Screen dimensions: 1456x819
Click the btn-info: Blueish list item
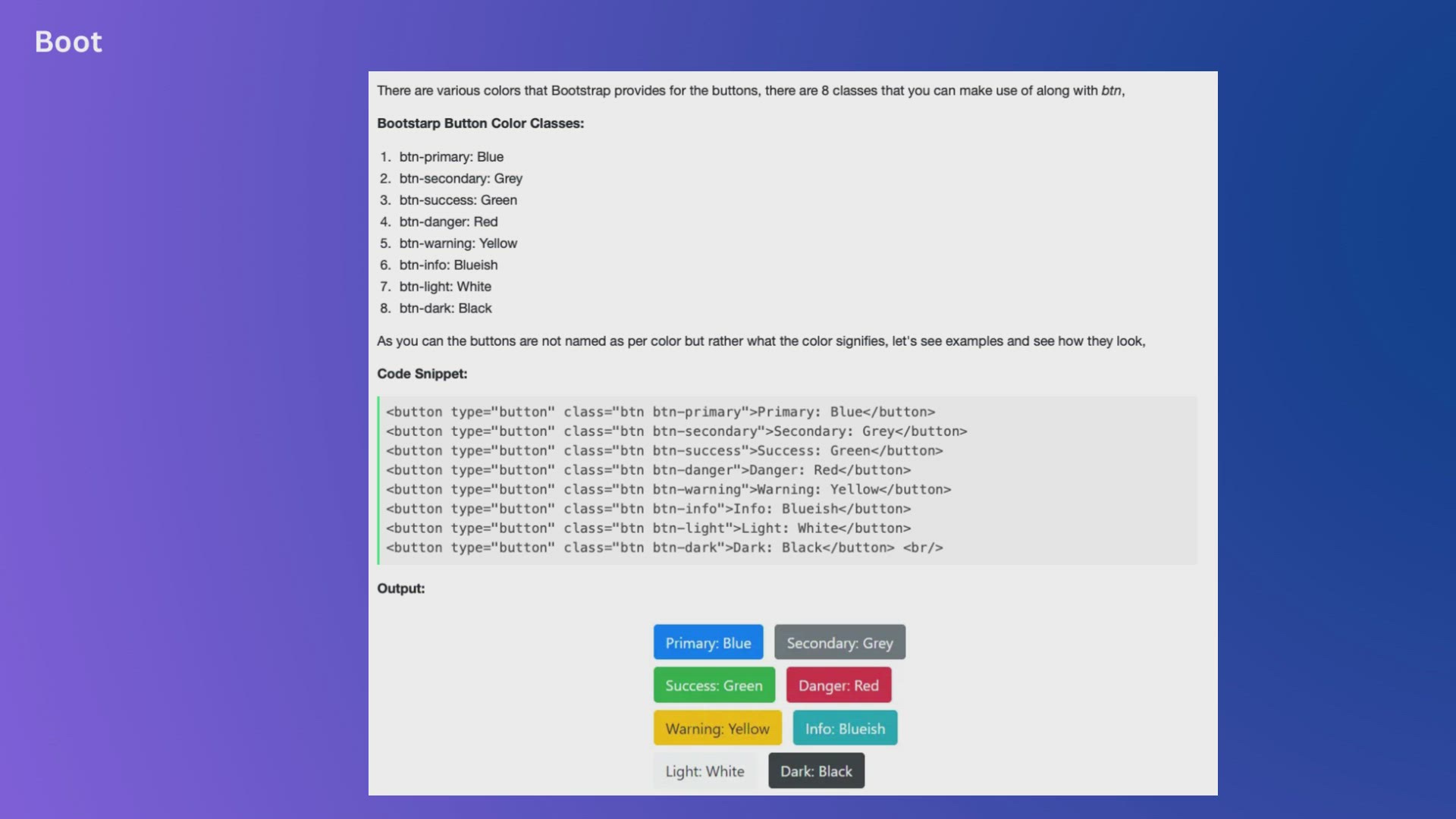[x=448, y=265]
